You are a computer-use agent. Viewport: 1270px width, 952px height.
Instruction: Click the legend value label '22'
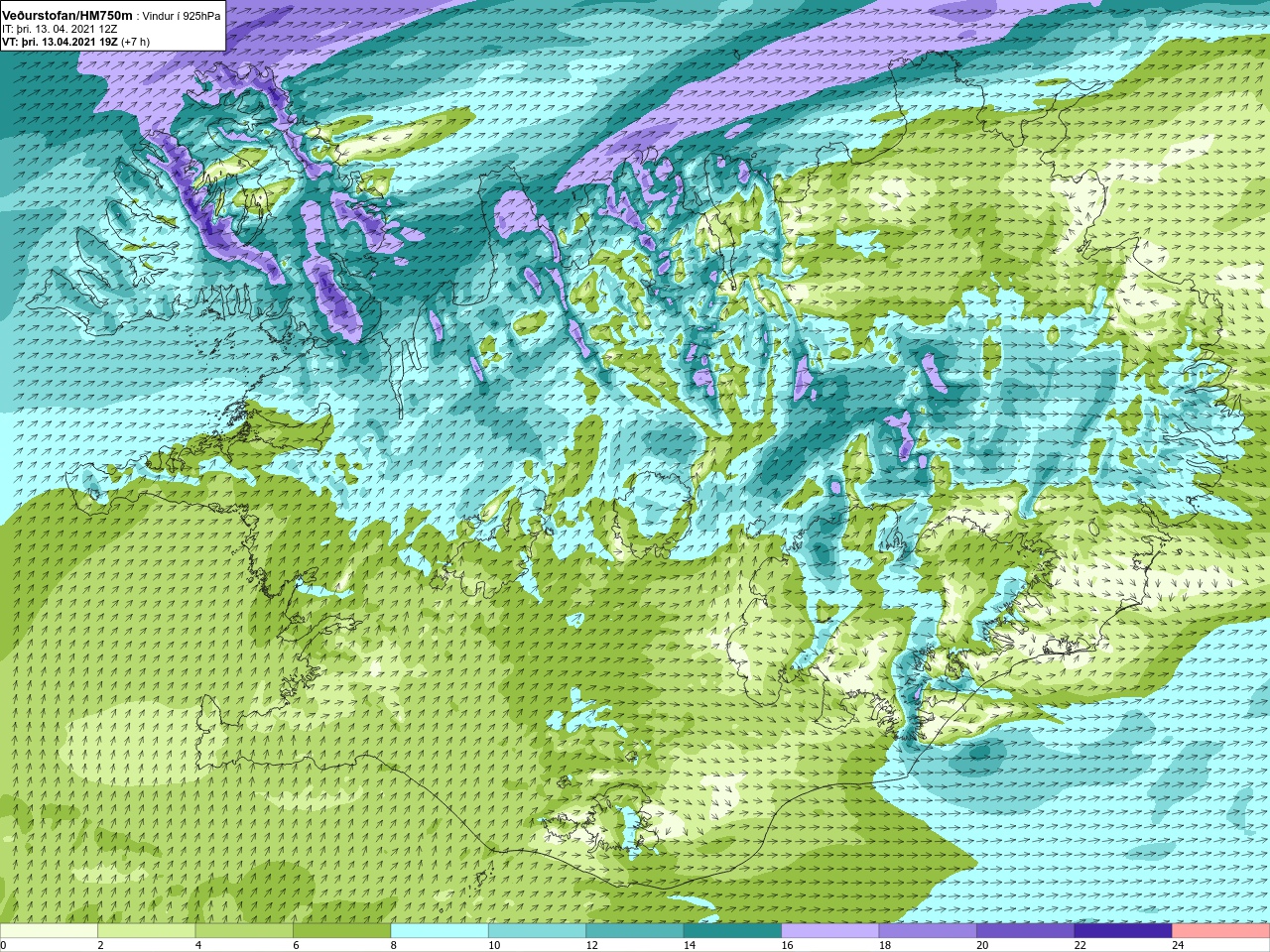1080,945
